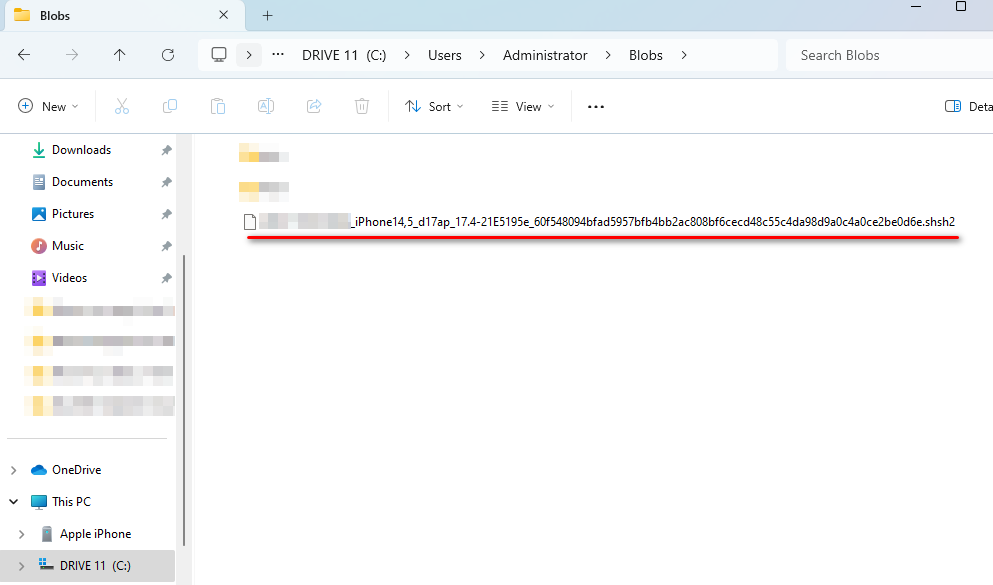Viewport: 993px width, 585px height.
Task: Open the Sort dropdown menu
Action: [x=434, y=106]
